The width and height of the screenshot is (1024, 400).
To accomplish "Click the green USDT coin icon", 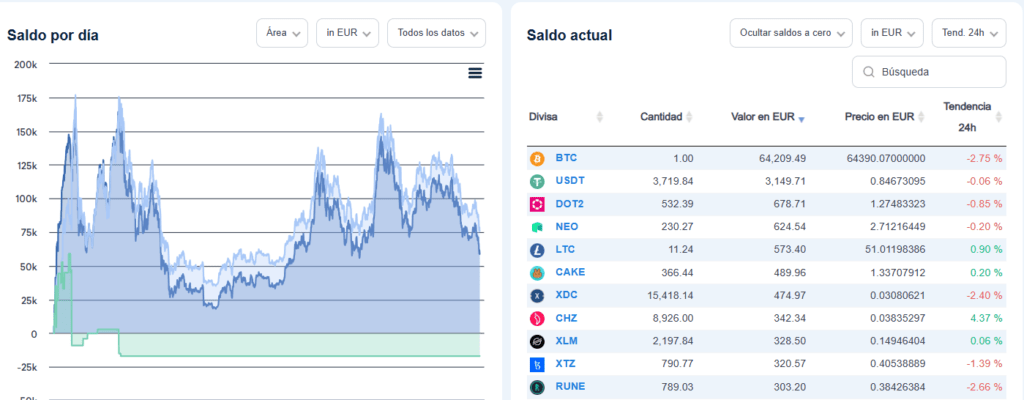I will (537, 182).
